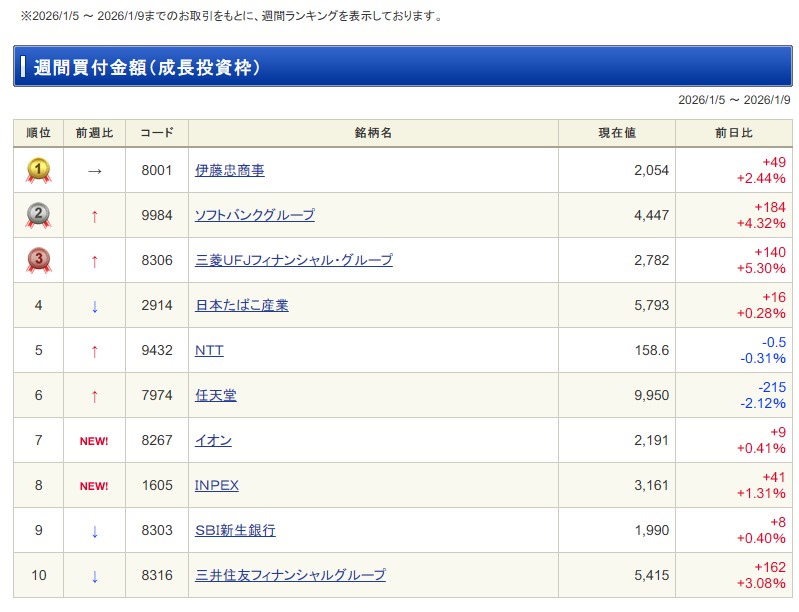
Task: Open the 三菱UFJフィナンシャル・グループ link
Action: tap(294, 260)
